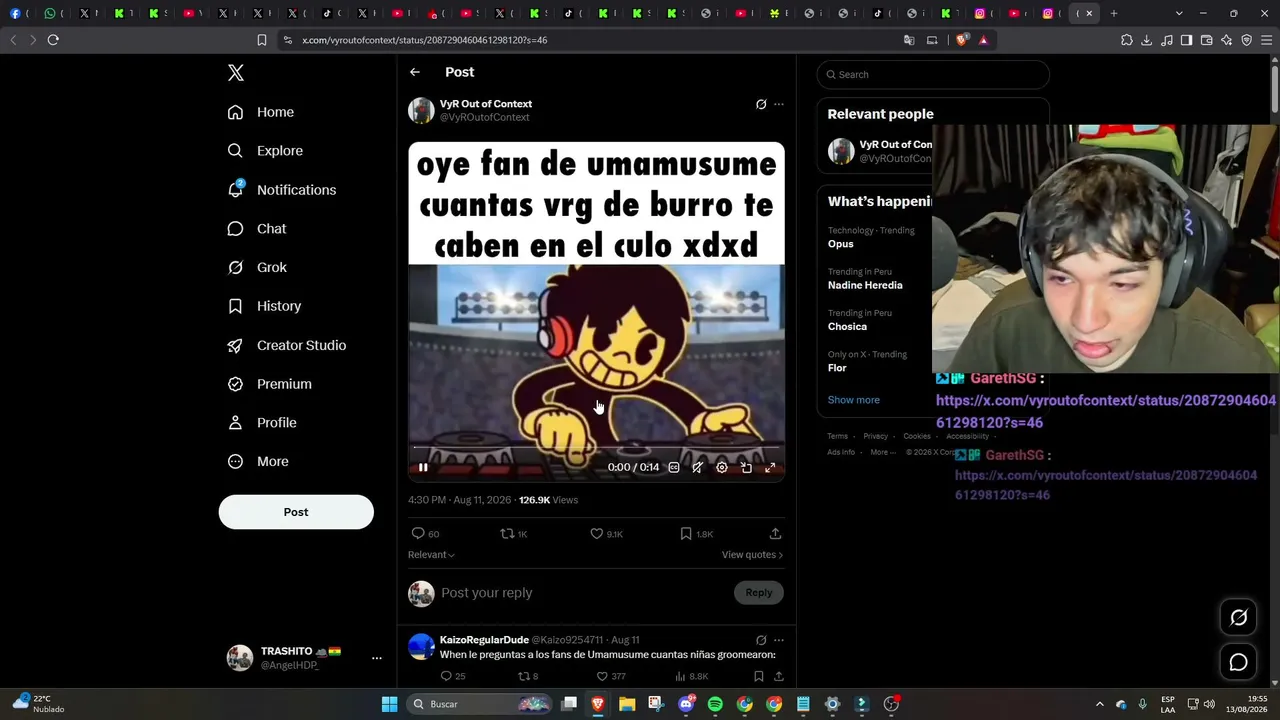1280x720 pixels.
Task: Open Windows Start menu
Action: 390,704
